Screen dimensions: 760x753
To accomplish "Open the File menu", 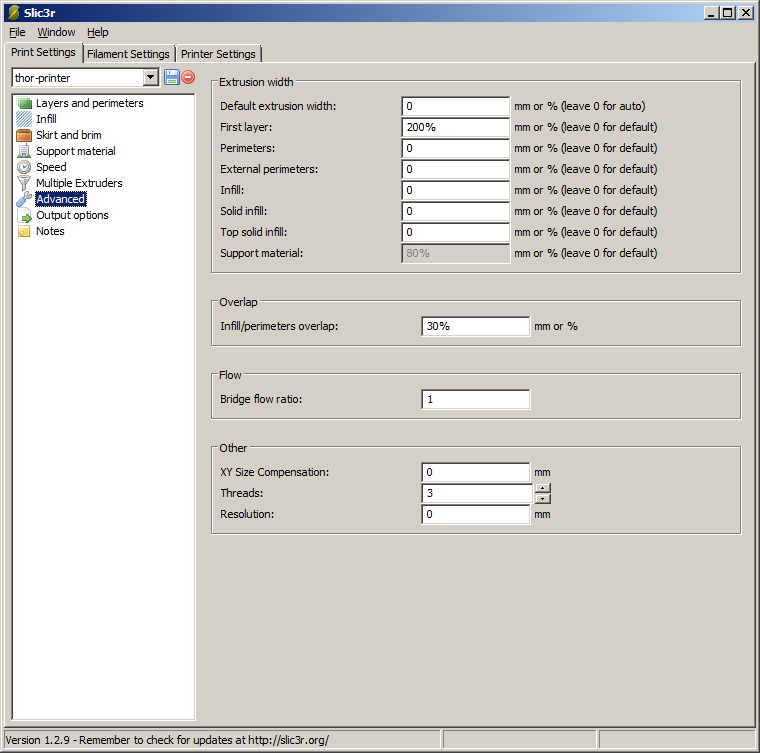I will point(17,32).
